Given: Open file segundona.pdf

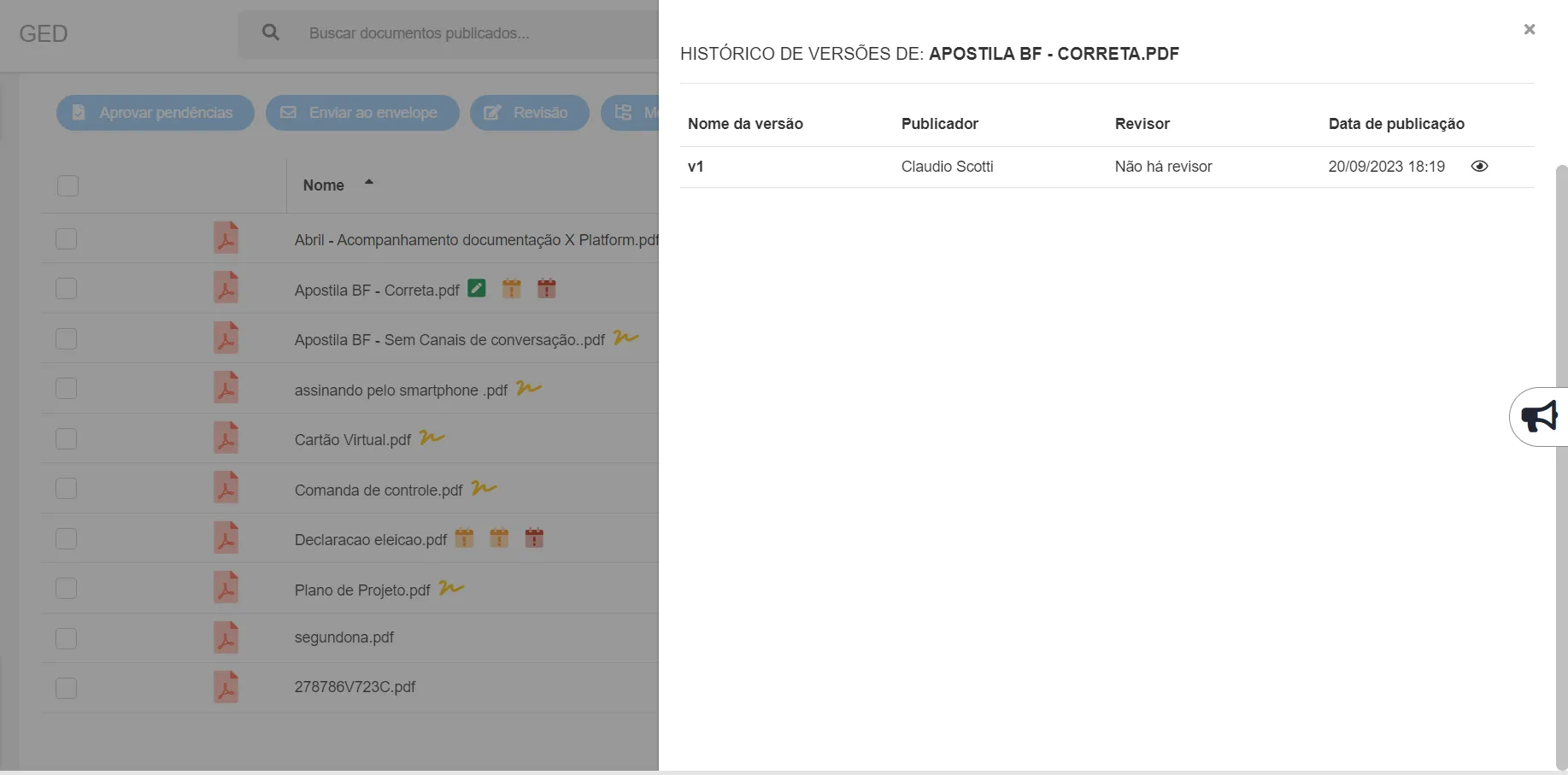Looking at the screenshot, I should coord(344,637).
